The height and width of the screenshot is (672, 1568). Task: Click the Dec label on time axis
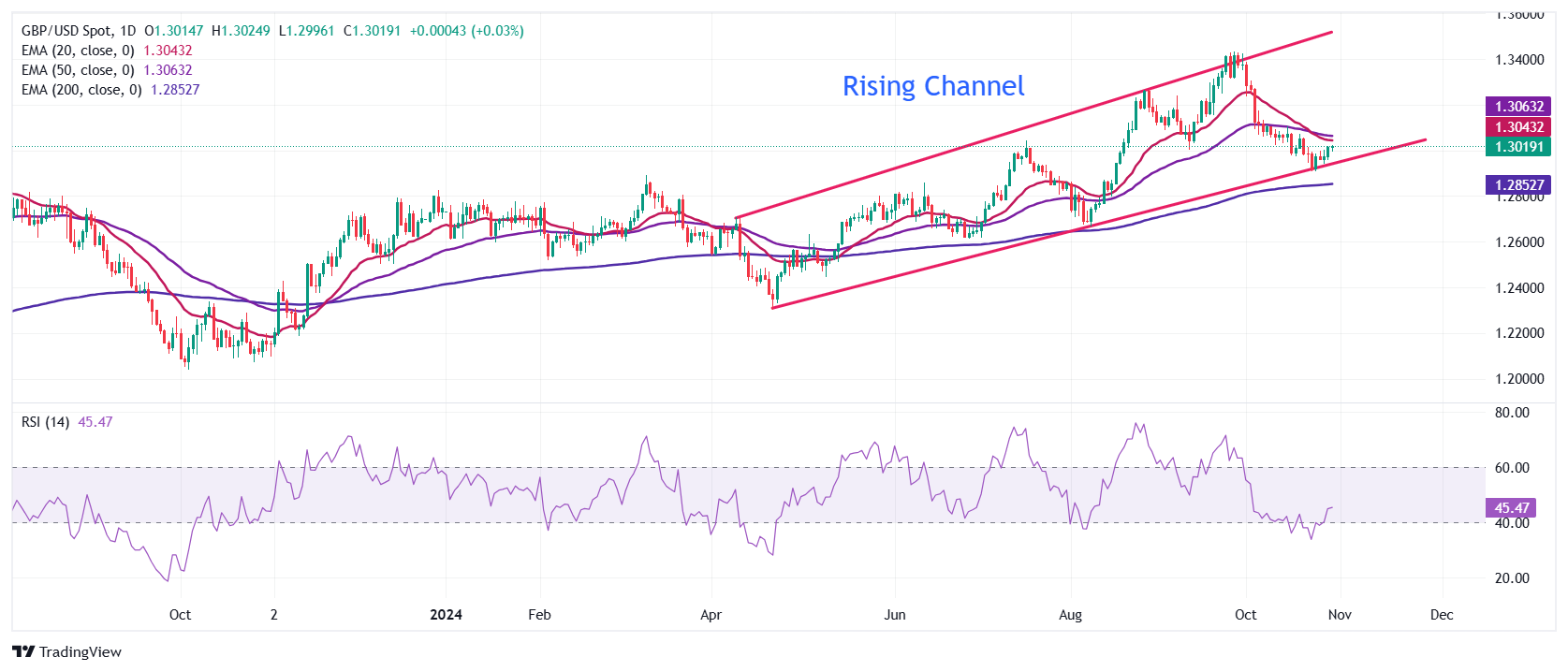1442,615
